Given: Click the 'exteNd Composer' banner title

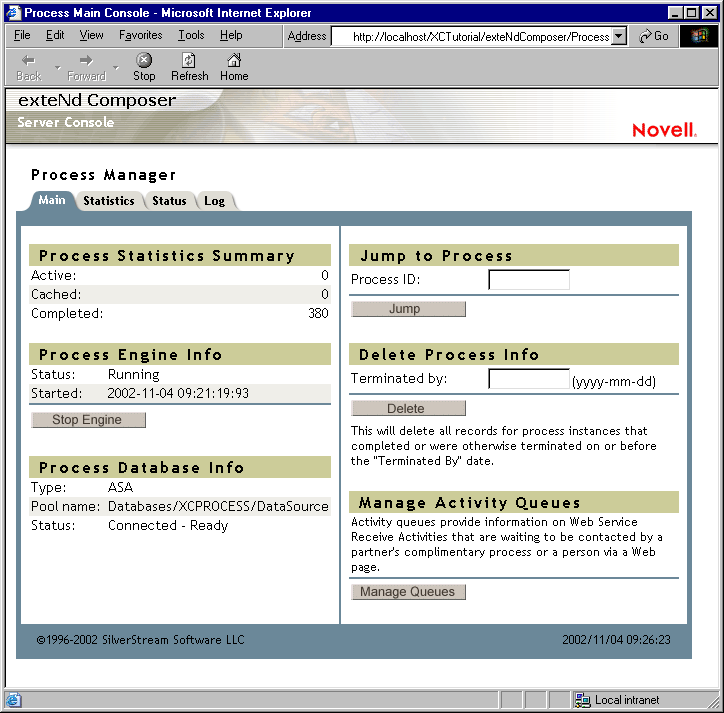Looking at the screenshot, I should [x=97, y=101].
